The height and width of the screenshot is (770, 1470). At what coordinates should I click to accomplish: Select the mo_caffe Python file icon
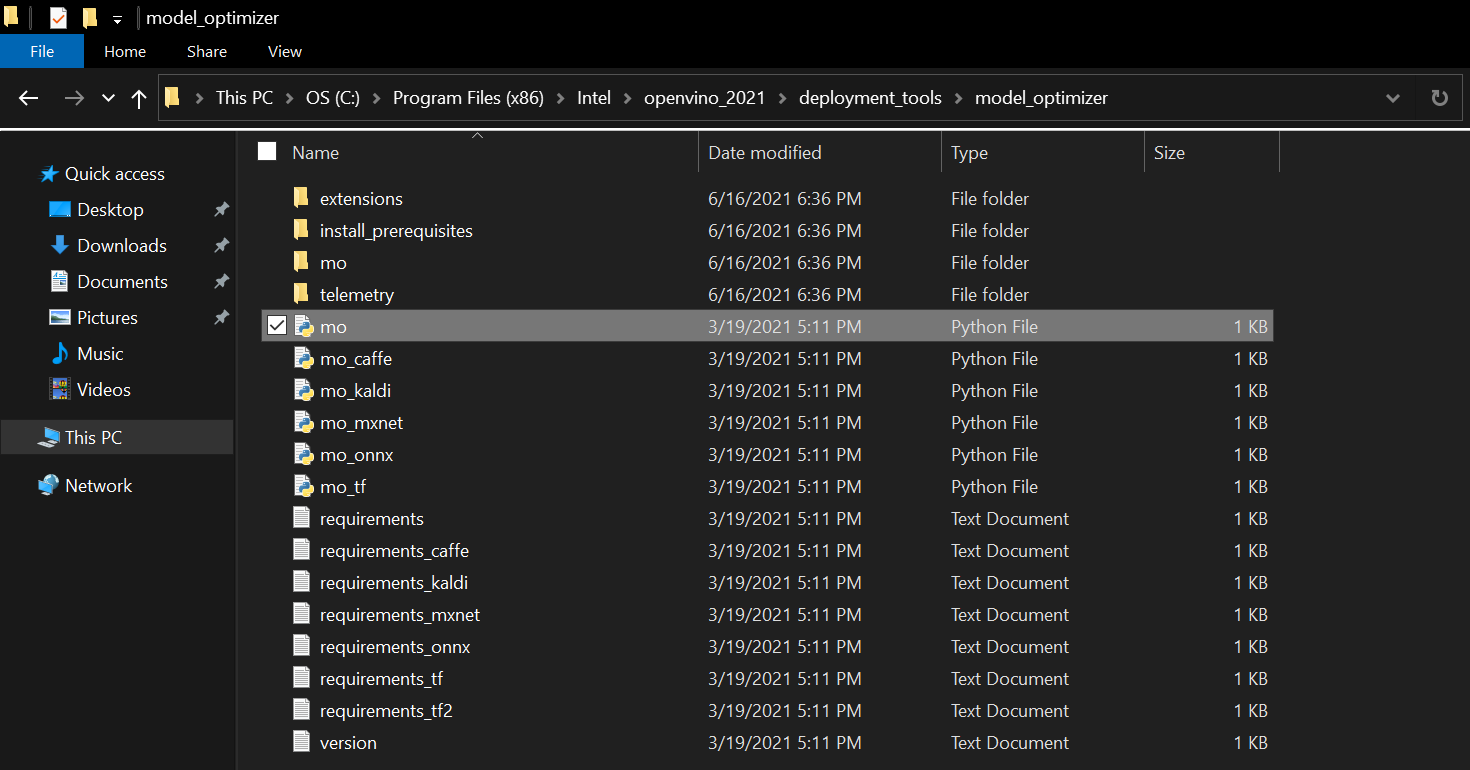[x=304, y=358]
